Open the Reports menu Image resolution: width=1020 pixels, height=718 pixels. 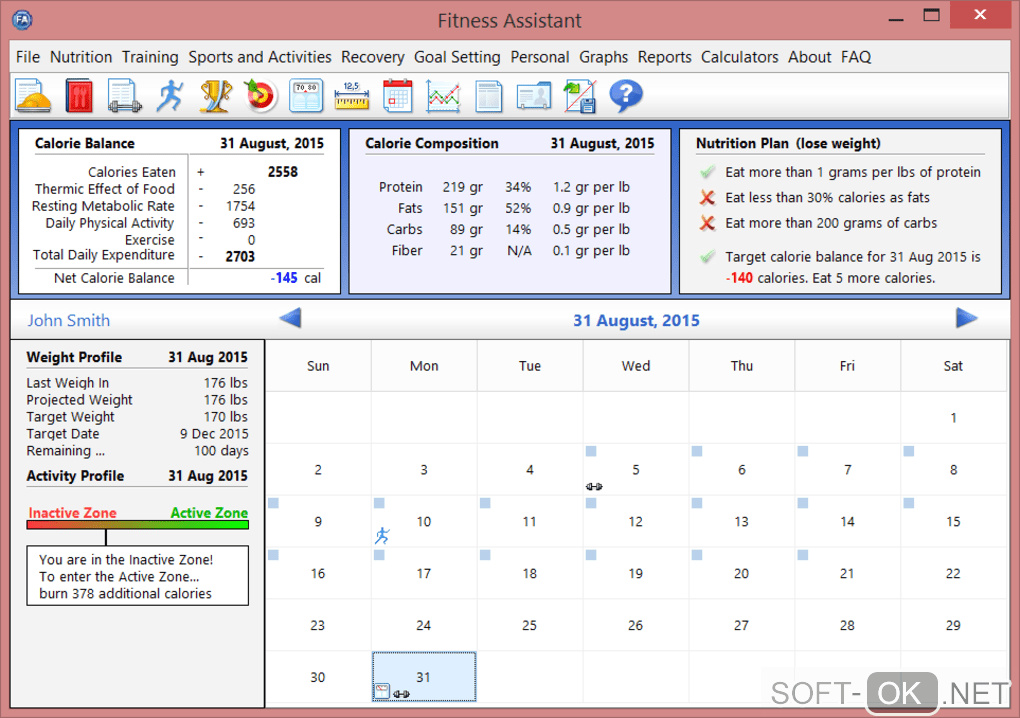(x=664, y=57)
